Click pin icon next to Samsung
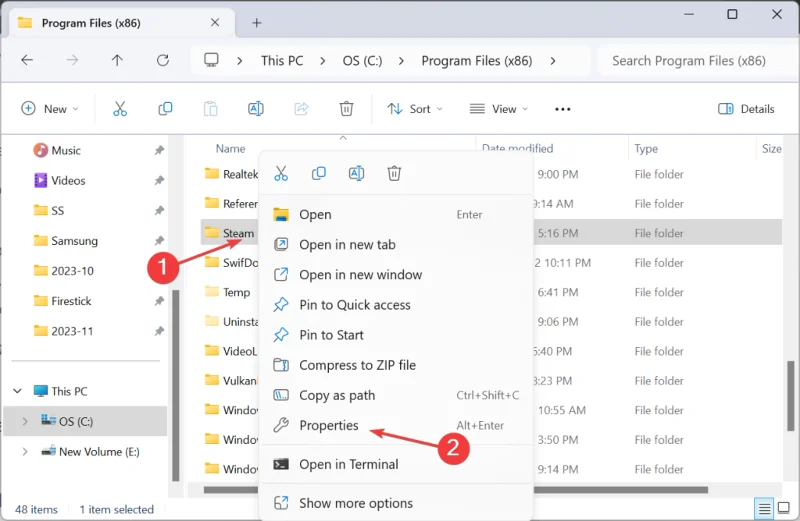 click(159, 240)
